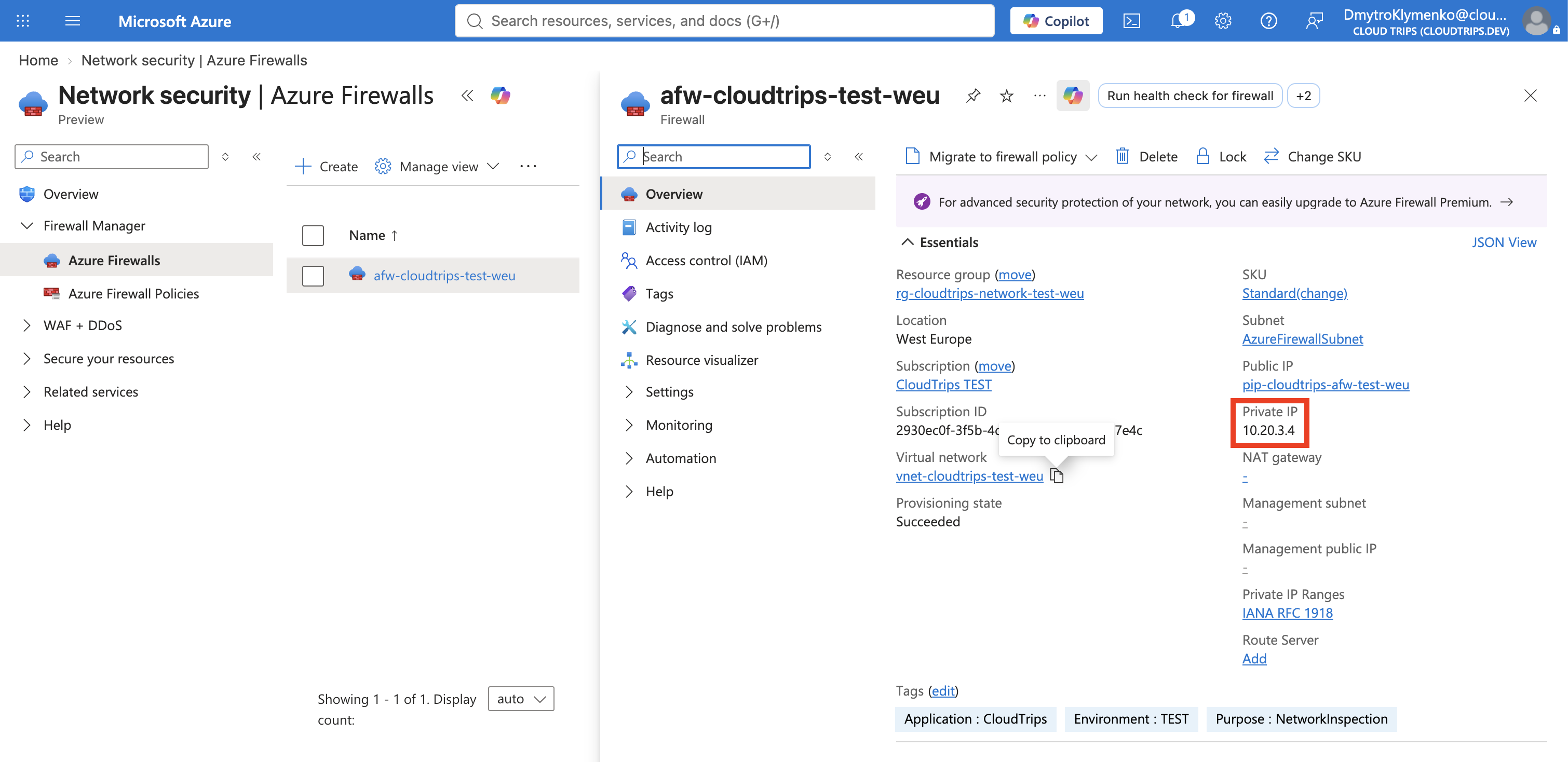
Task: Click the +2 suggestions button
Action: 1303,96
